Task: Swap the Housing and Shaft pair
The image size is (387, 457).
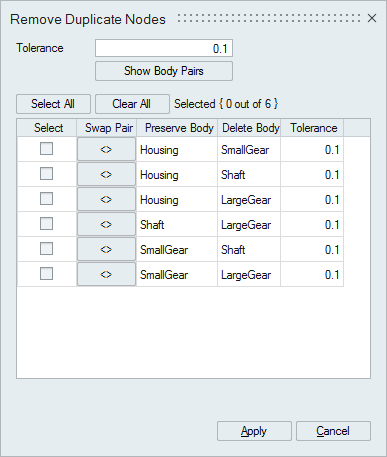Action: click(x=106, y=174)
